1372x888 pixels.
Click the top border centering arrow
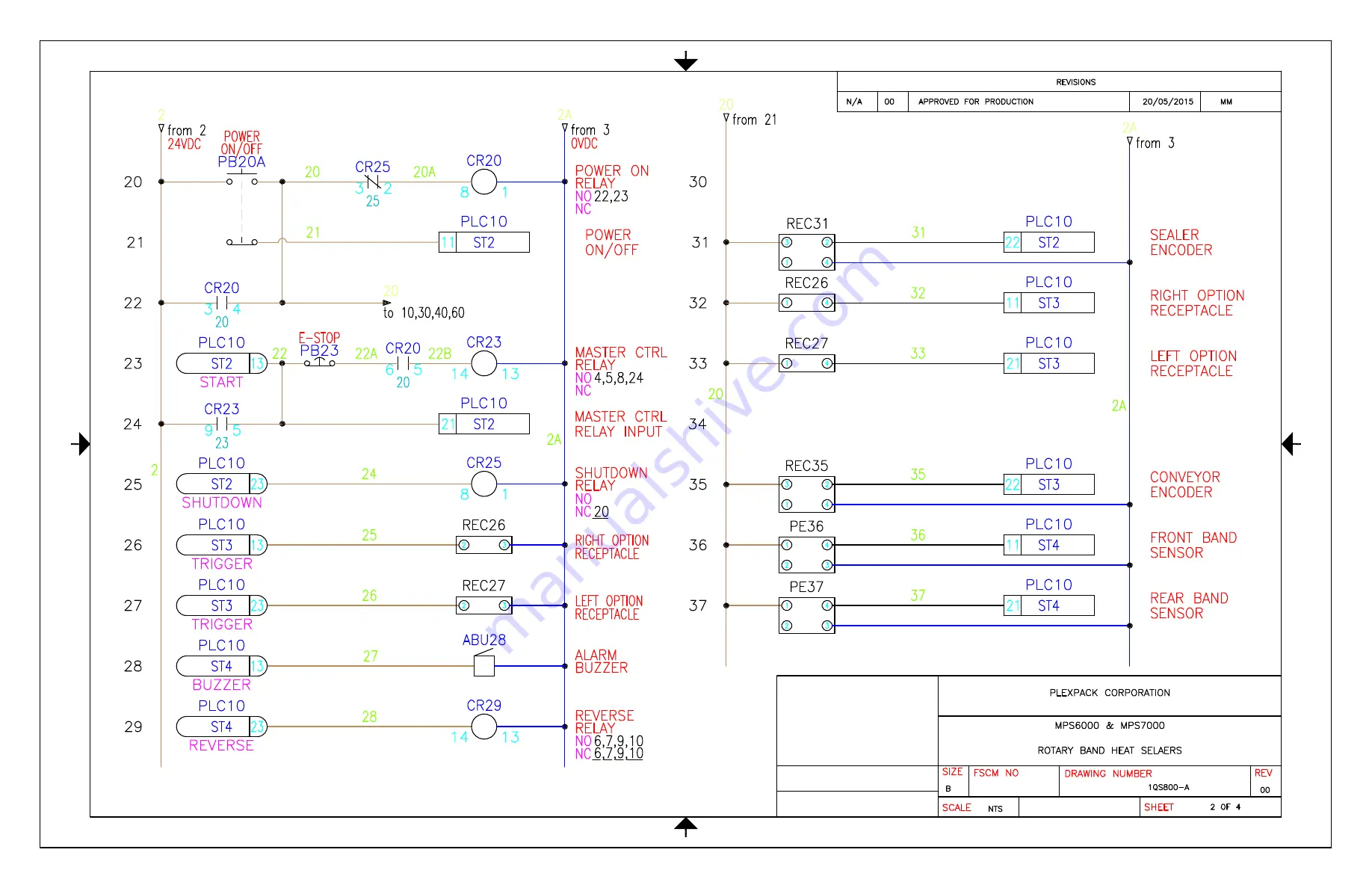(x=685, y=61)
